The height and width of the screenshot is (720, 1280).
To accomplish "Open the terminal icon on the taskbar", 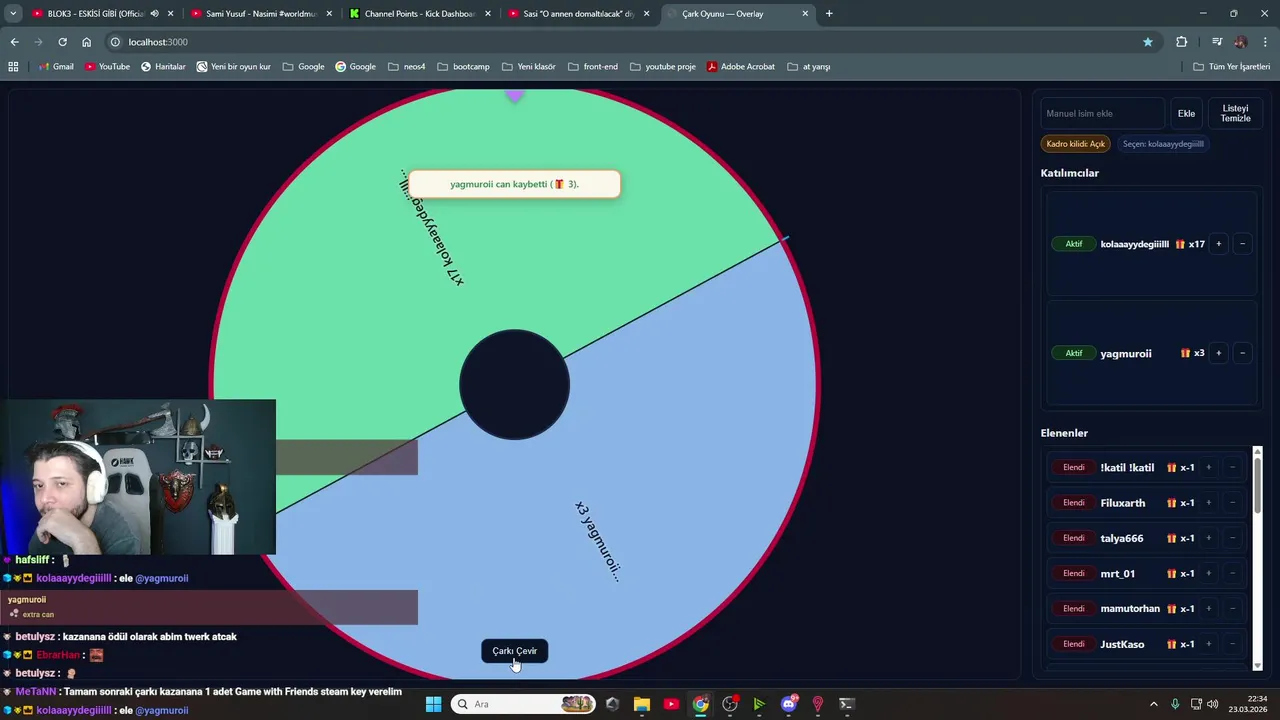I will [846, 704].
